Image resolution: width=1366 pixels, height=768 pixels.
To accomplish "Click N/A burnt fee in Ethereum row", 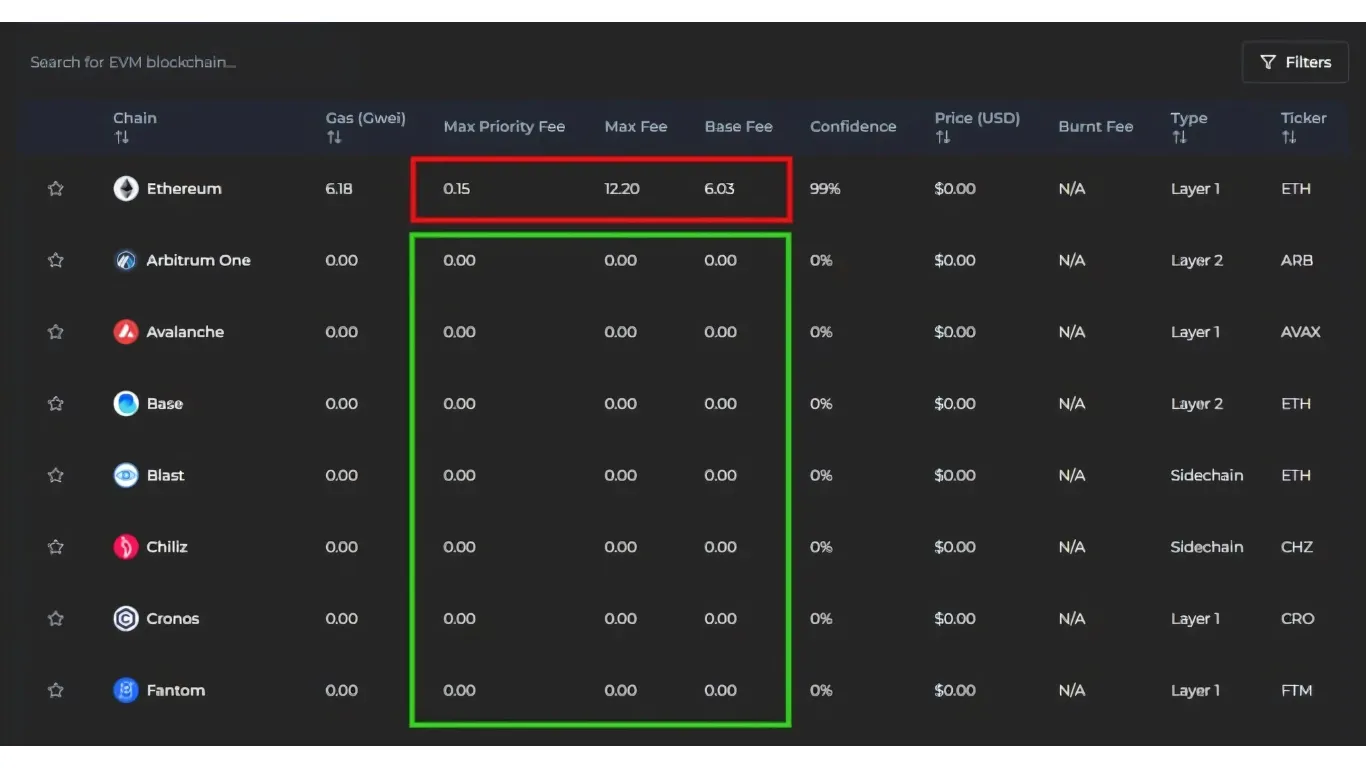I will [1072, 189].
